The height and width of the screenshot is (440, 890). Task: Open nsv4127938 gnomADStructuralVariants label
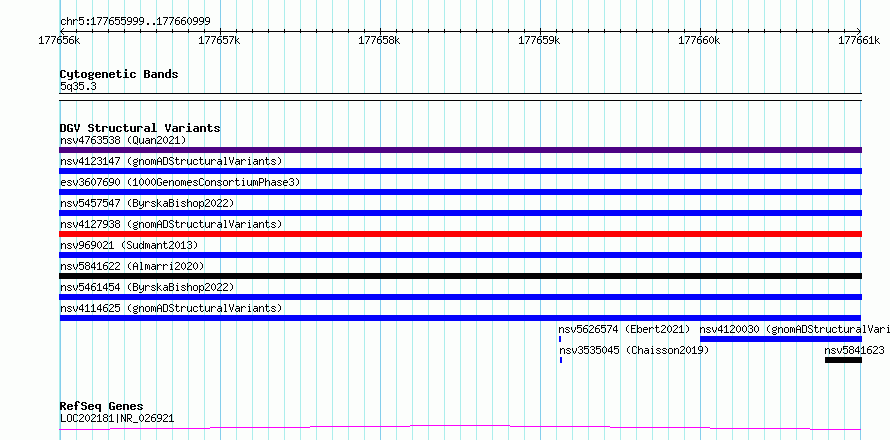click(171, 224)
